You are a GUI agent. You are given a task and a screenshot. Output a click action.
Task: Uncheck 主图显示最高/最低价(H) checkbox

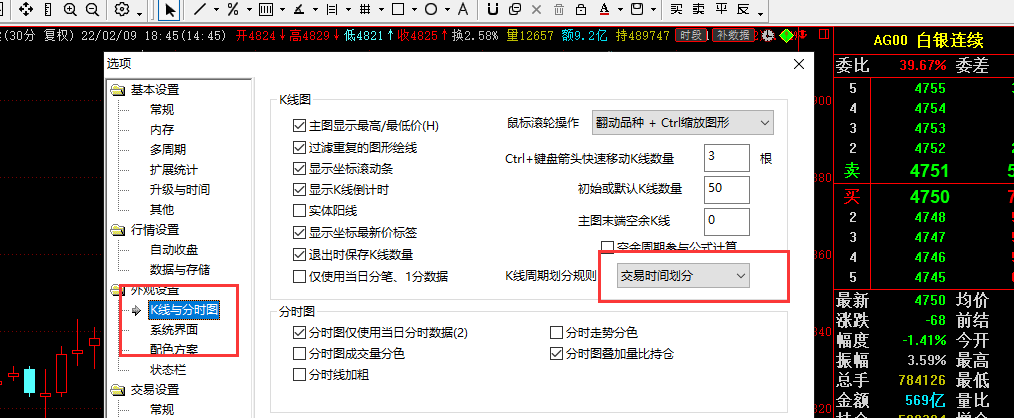tap(299, 126)
